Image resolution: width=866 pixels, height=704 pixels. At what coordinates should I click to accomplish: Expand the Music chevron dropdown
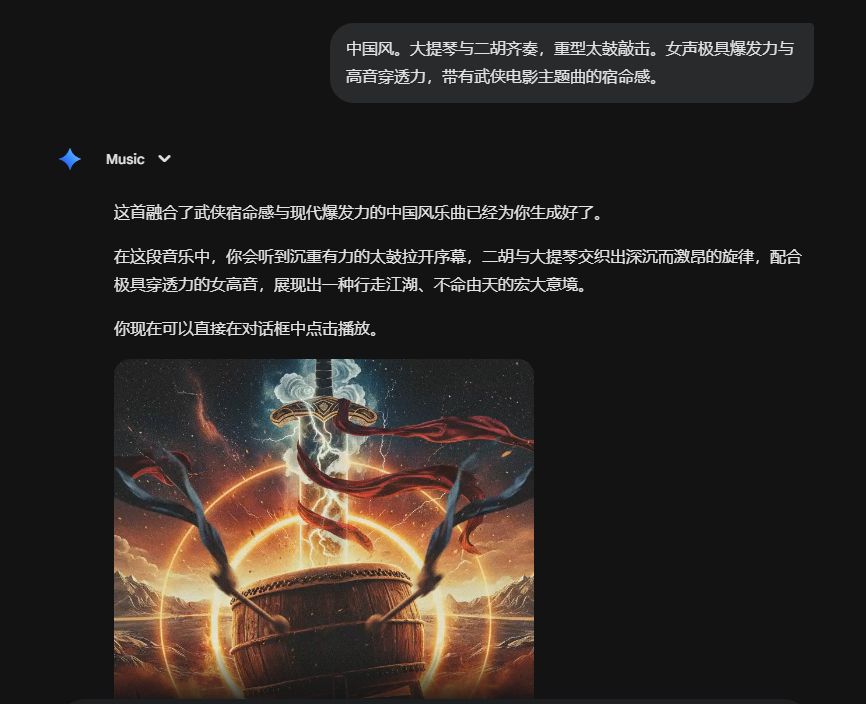coord(165,159)
